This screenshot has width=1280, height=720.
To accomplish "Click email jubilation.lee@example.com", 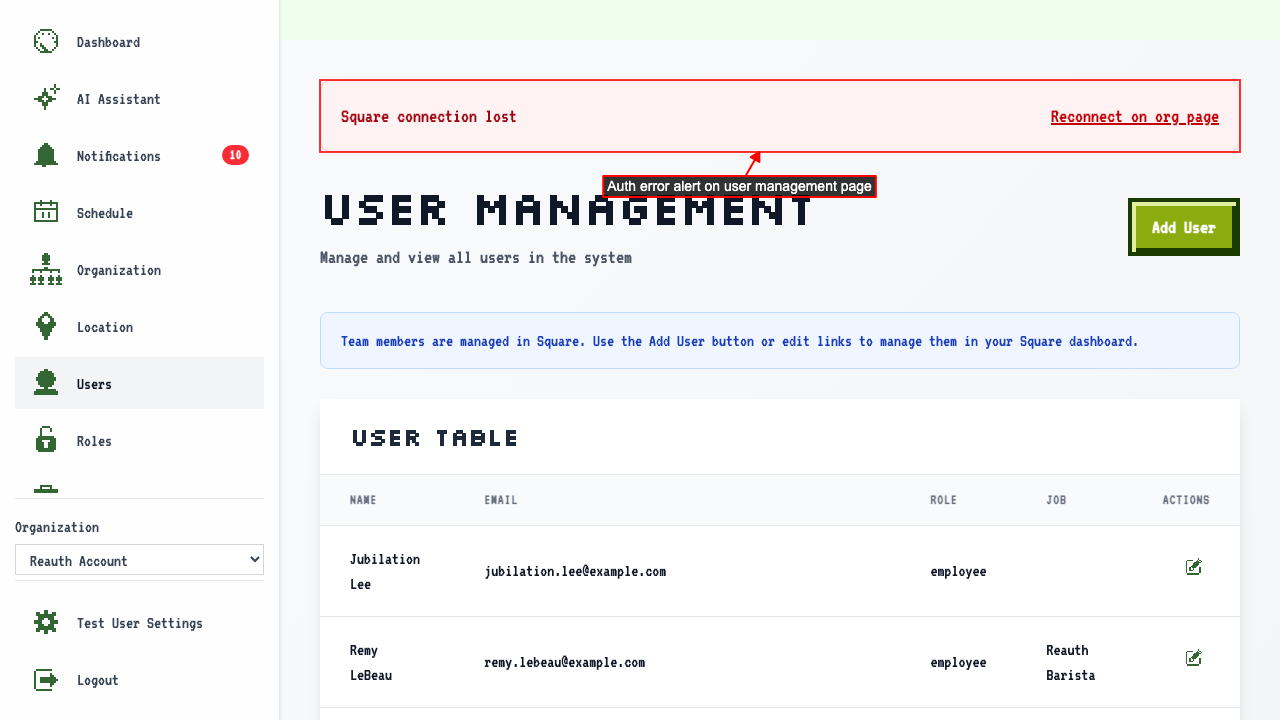I will (x=575, y=572).
